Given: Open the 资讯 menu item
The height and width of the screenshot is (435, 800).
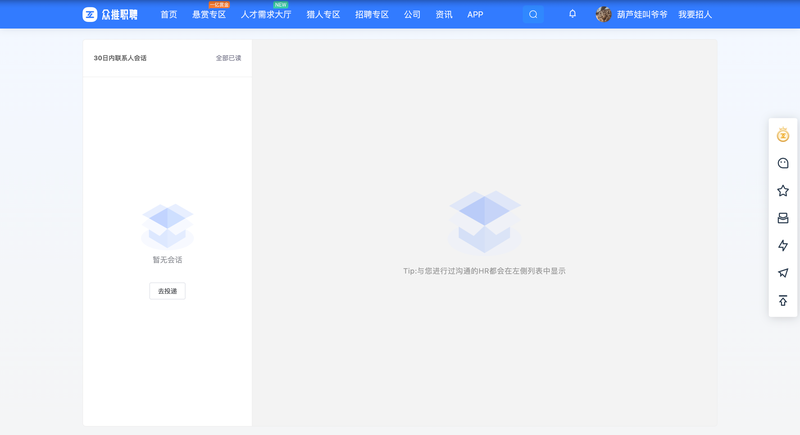Looking at the screenshot, I should tap(444, 15).
